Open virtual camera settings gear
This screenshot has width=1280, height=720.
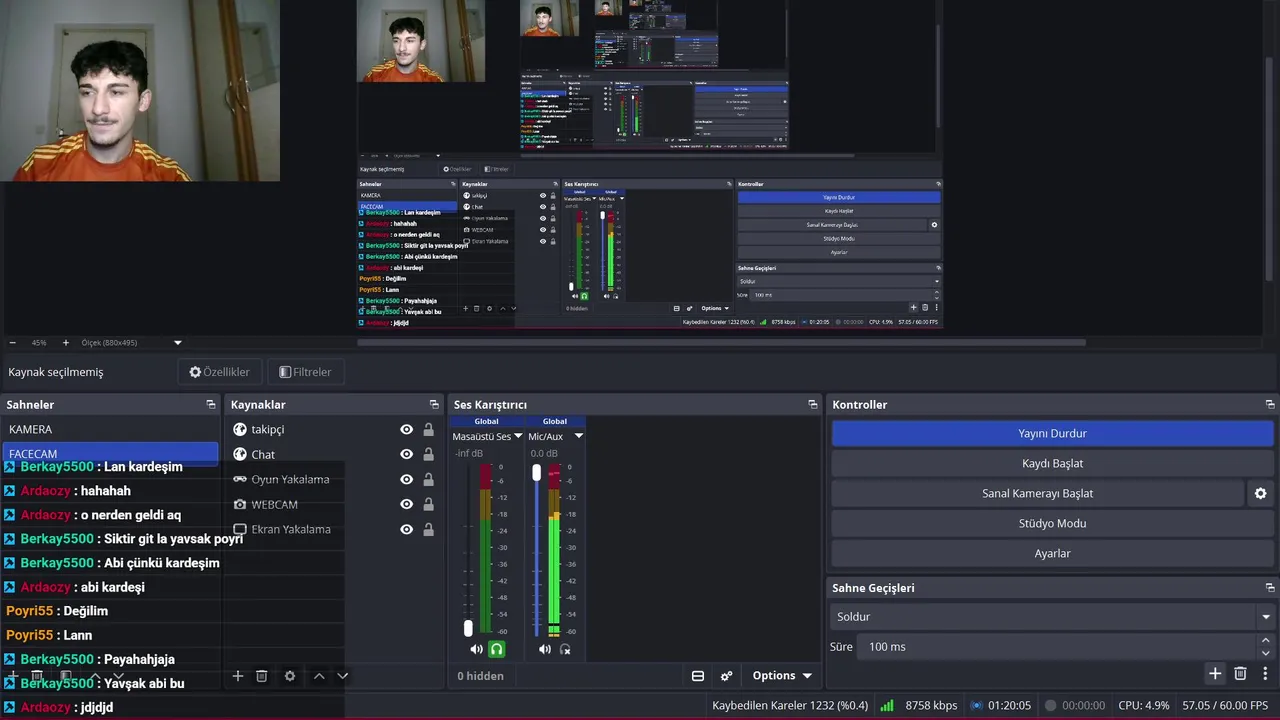click(1260, 493)
